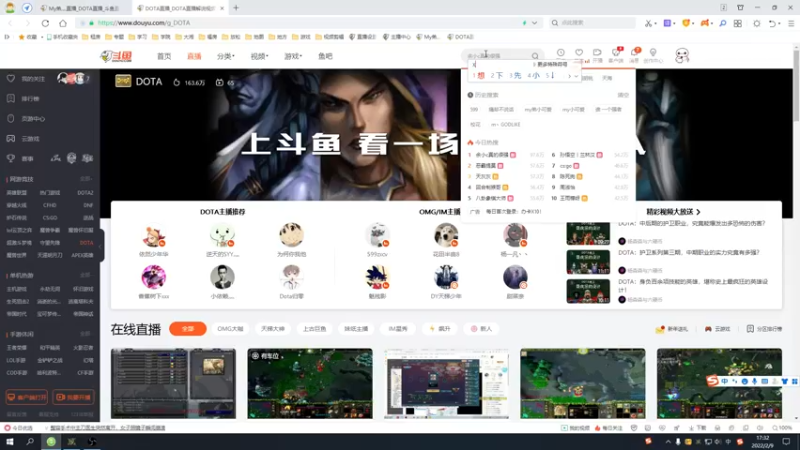Open the client download icon with badge
Image resolution: width=800 pixels, height=450 pixels.
click(x=616, y=53)
